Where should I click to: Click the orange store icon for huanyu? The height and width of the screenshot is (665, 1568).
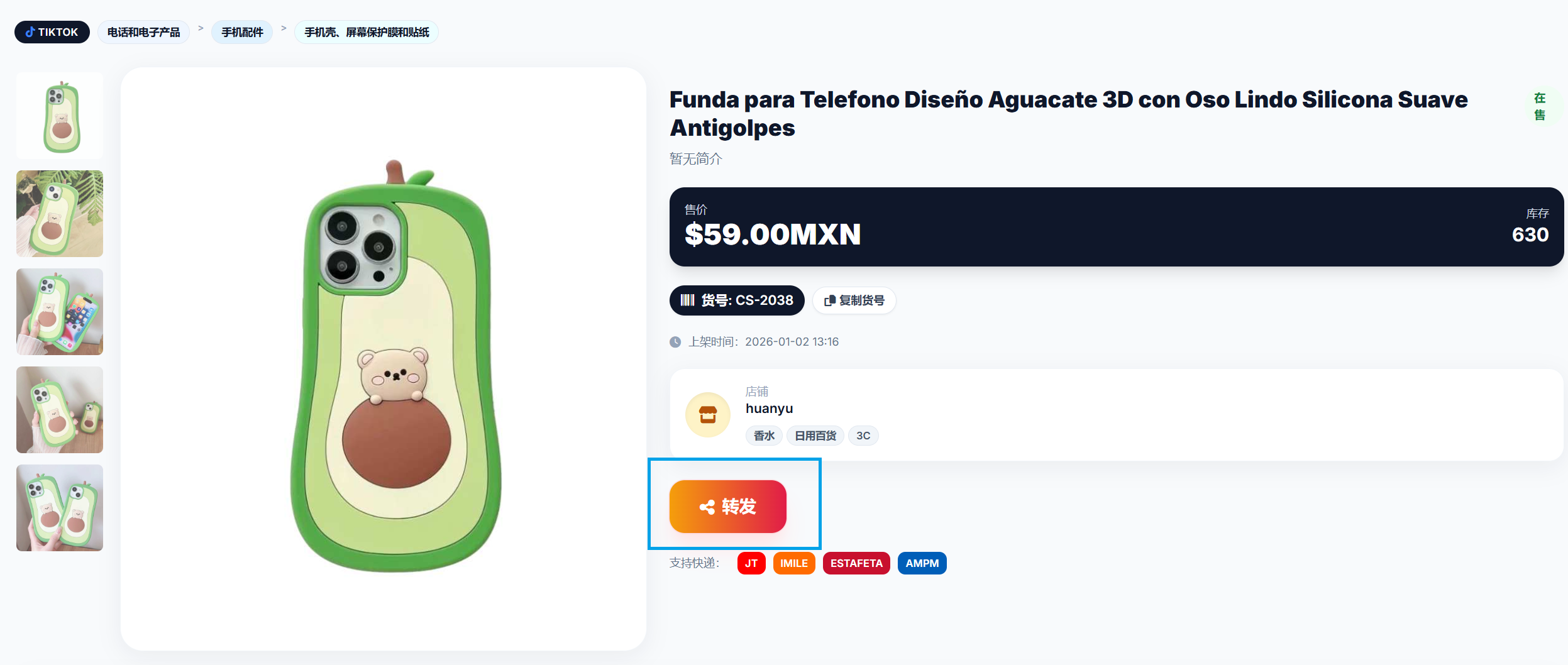[708, 415]
